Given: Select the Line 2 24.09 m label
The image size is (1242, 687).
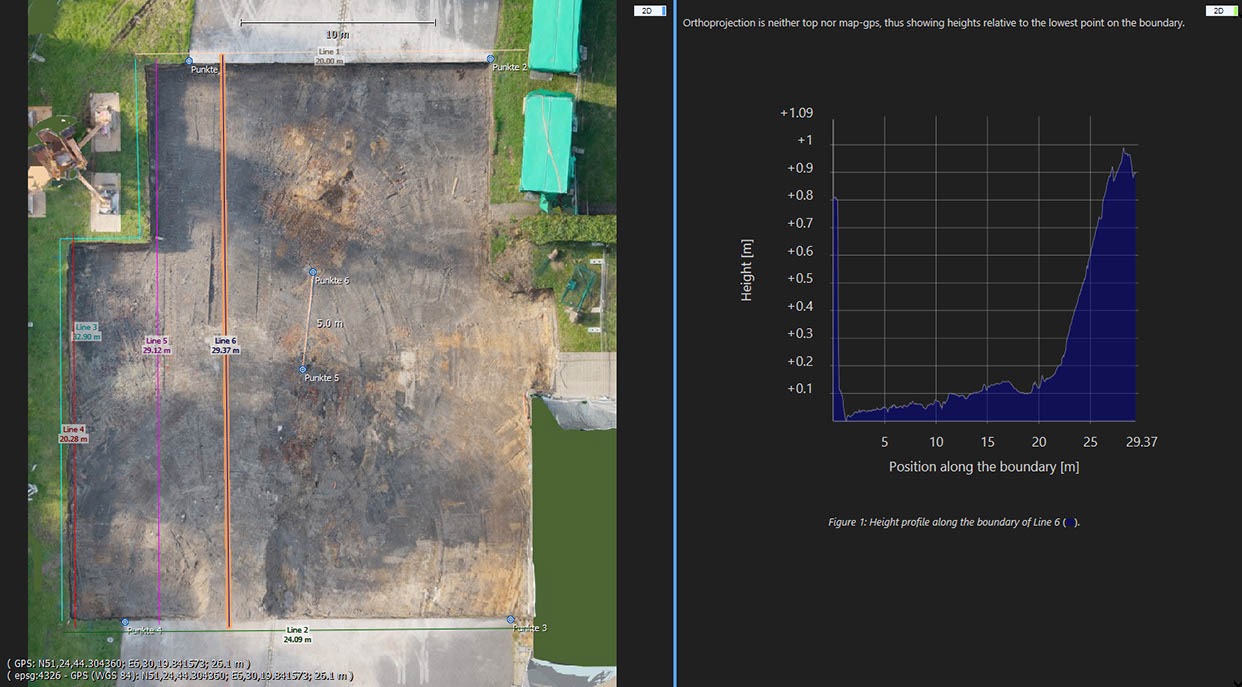Looking at the screenshot, I should (297, 634).
